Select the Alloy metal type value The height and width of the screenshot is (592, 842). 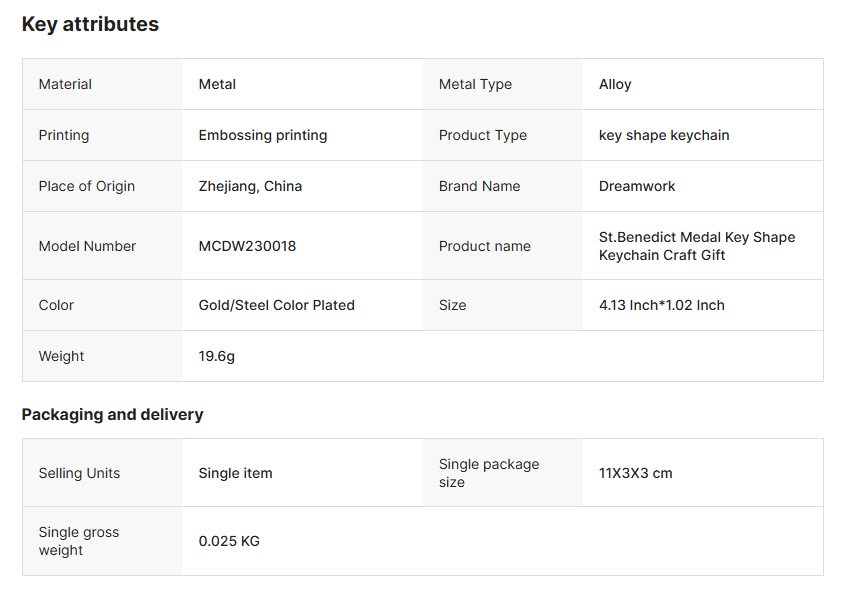(x=615, y=84)
